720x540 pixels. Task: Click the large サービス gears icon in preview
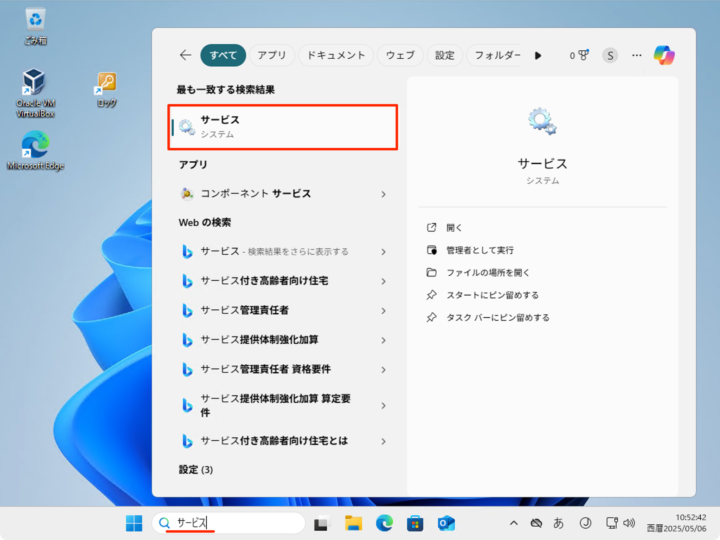(x=542, y=121)
